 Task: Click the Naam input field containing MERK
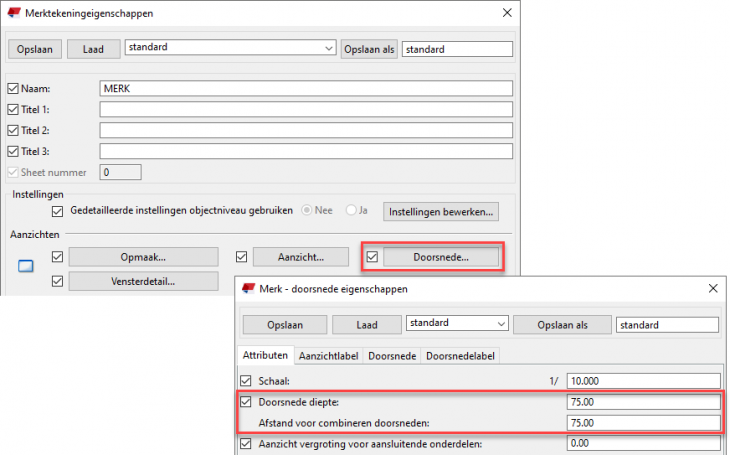click(x=306, y=88)
